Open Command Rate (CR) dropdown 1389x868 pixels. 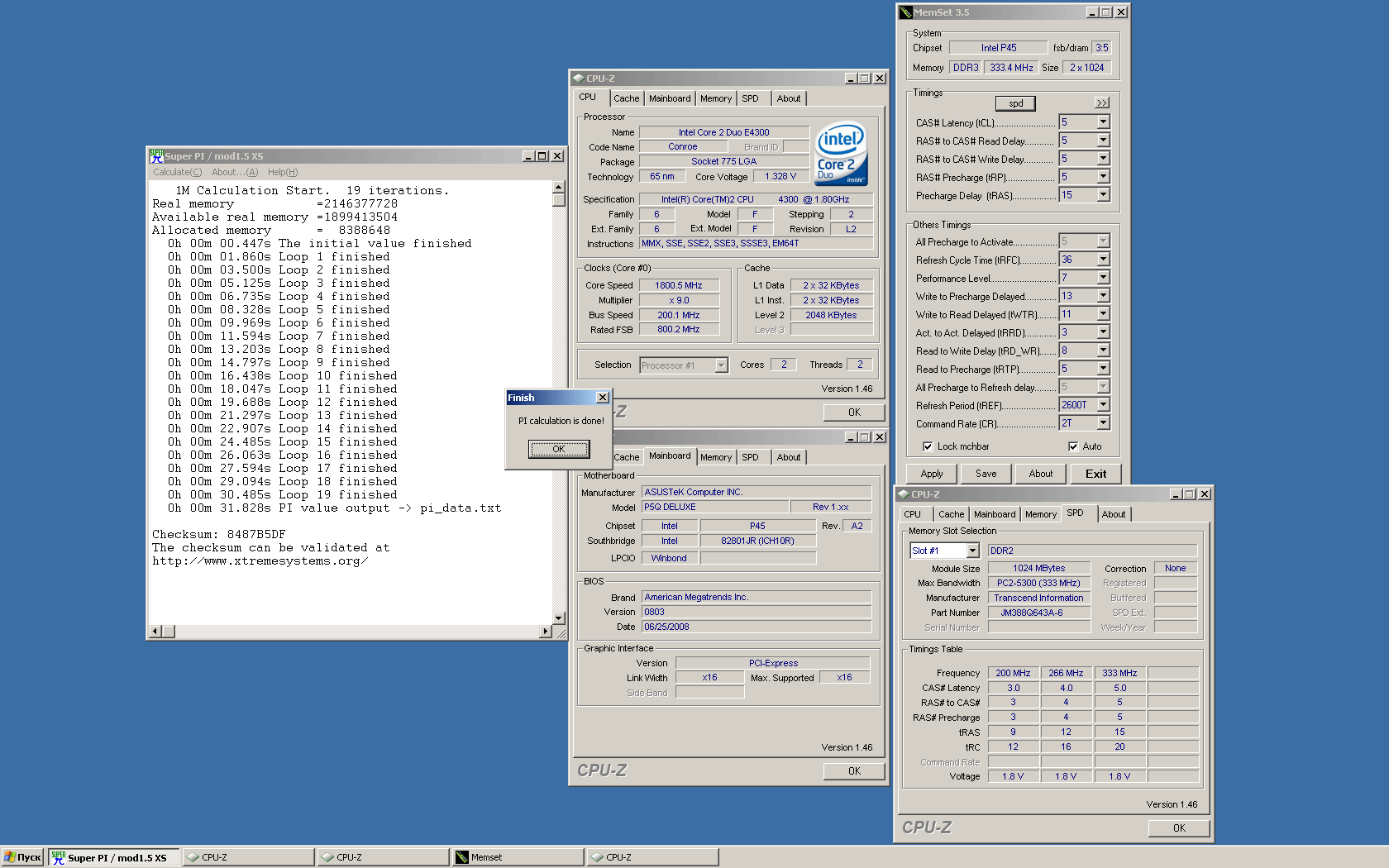[x=1103, y=423]
